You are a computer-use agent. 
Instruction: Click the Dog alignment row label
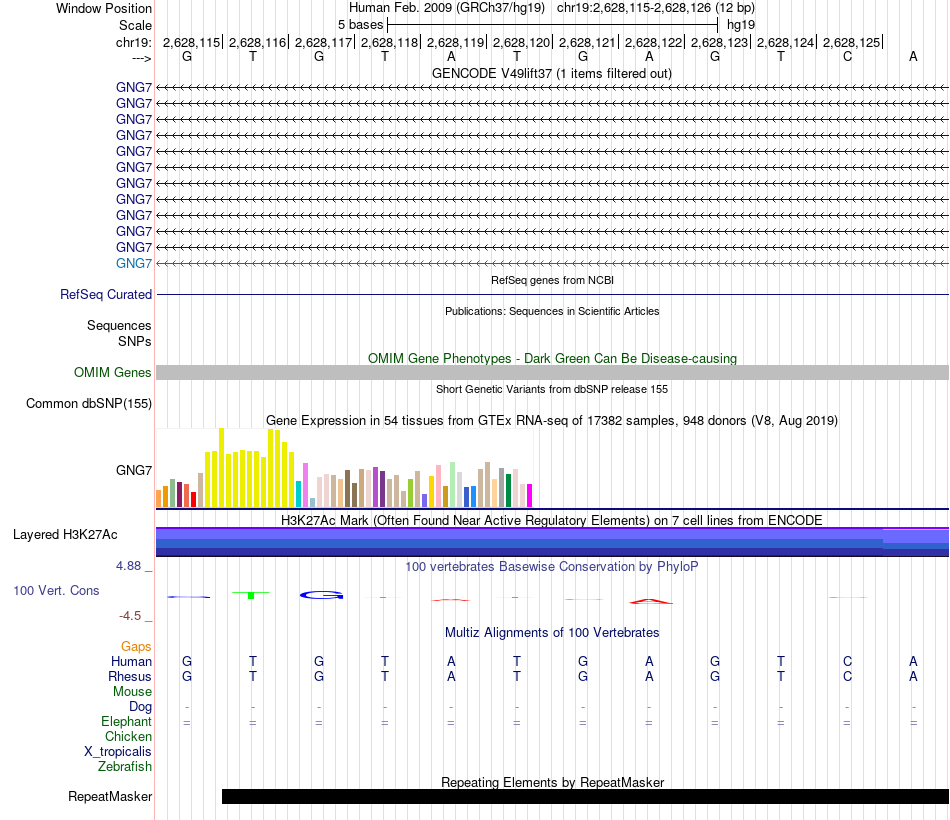pos(141,707)
